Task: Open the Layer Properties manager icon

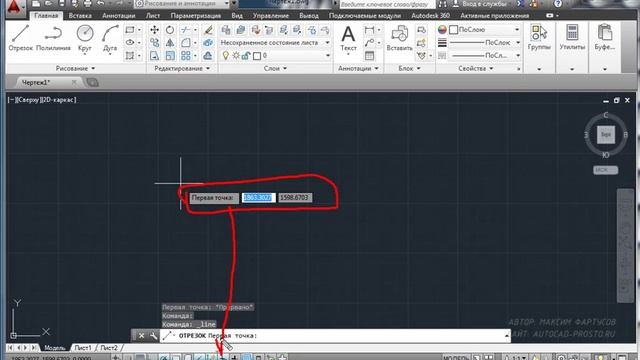Action: [226, 30]
